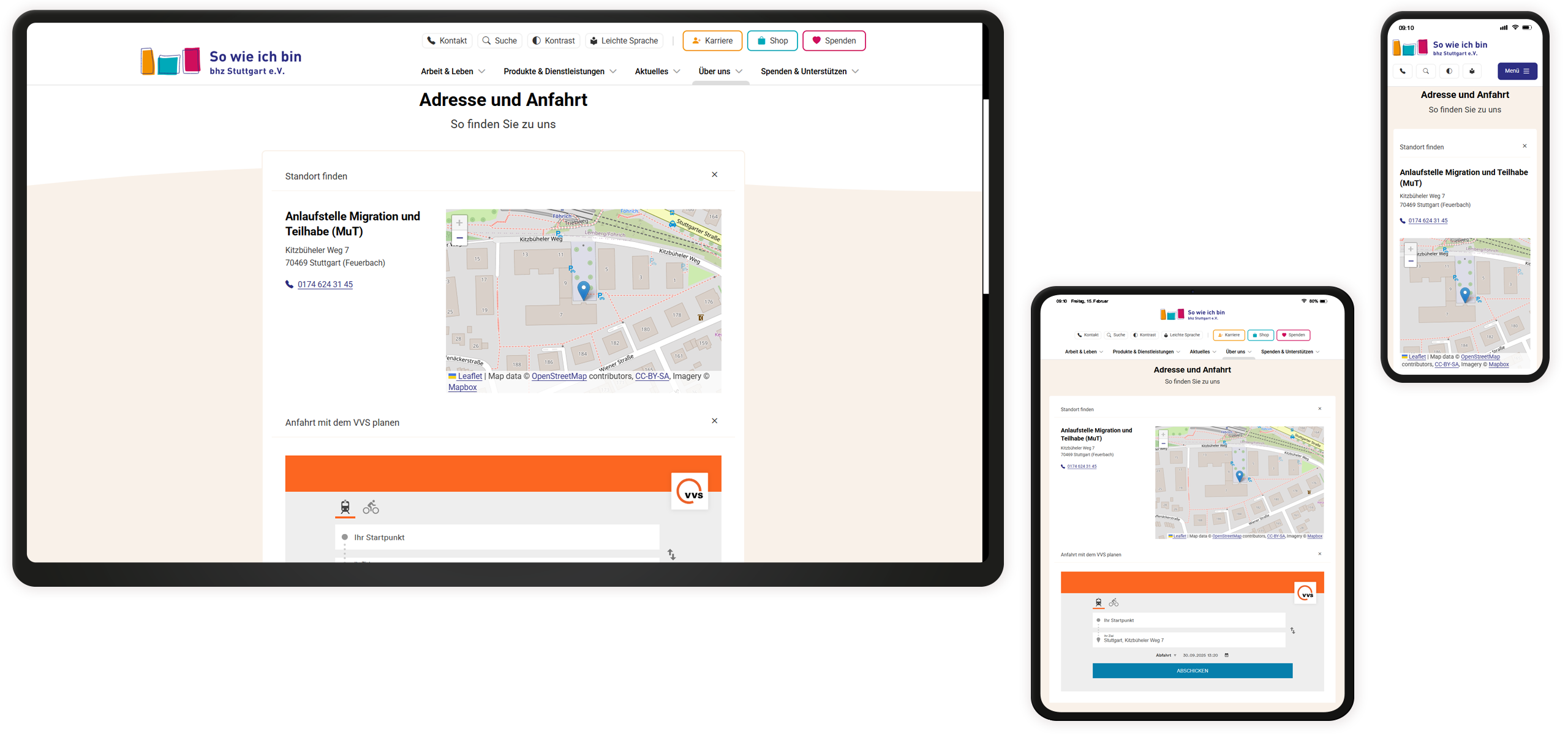
Task: Click the minus button to zoom out the map
Action: coord(459,238)
